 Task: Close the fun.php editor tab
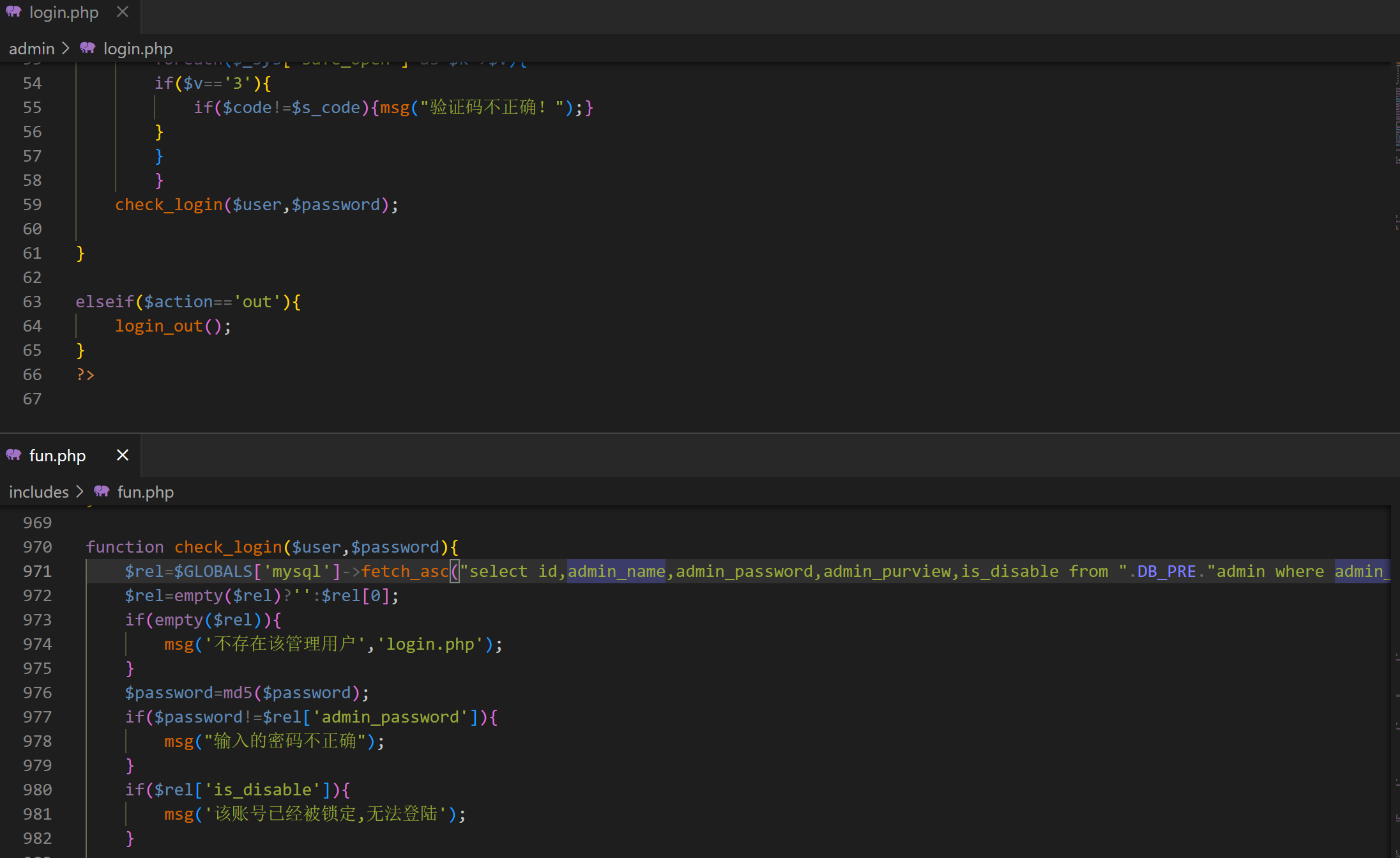point(123,455)
